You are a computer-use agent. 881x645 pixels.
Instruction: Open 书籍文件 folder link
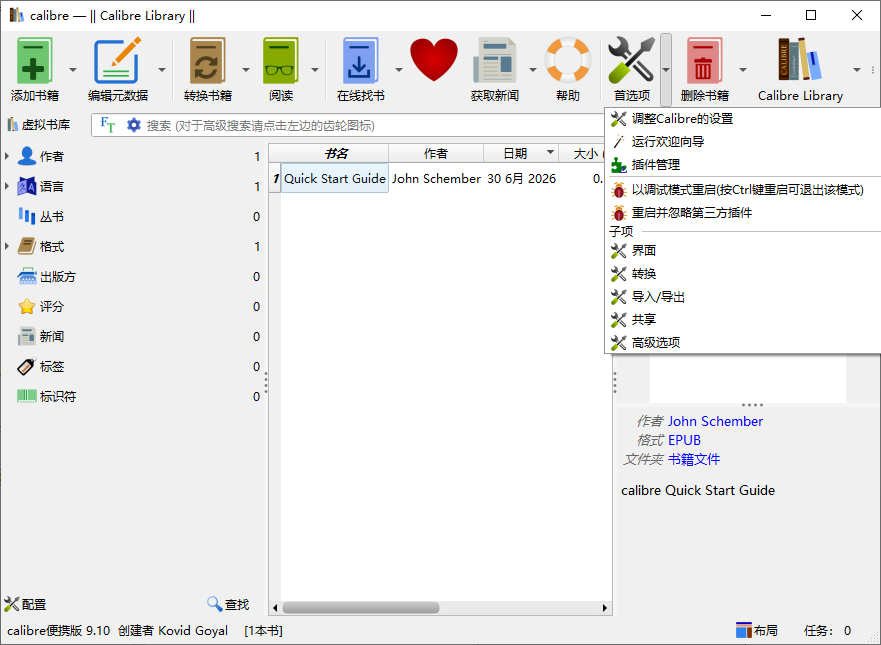694,460
